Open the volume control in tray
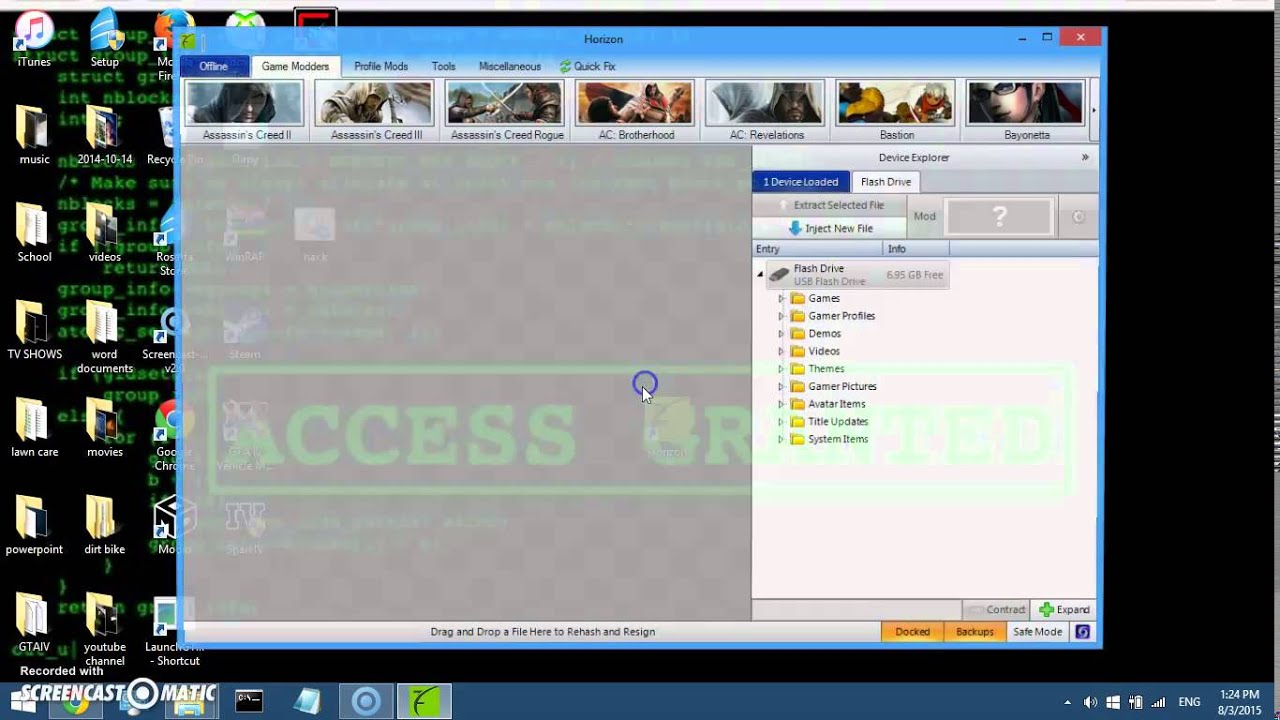1280x720 pixels. click(1090, 703)
